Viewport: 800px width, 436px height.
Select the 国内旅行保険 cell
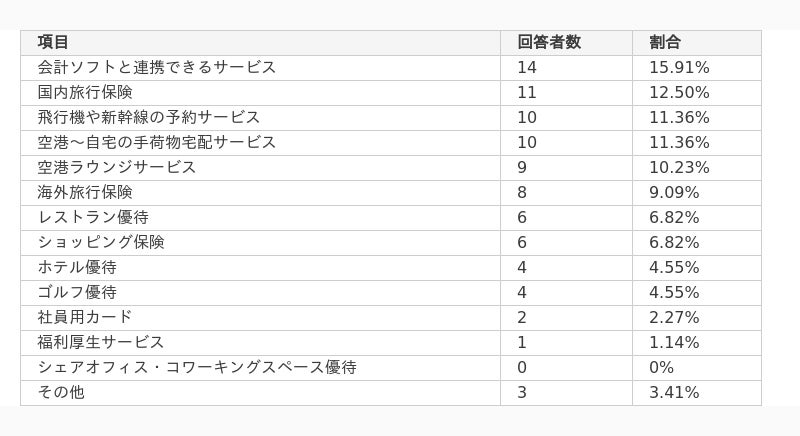coord(260,93)
